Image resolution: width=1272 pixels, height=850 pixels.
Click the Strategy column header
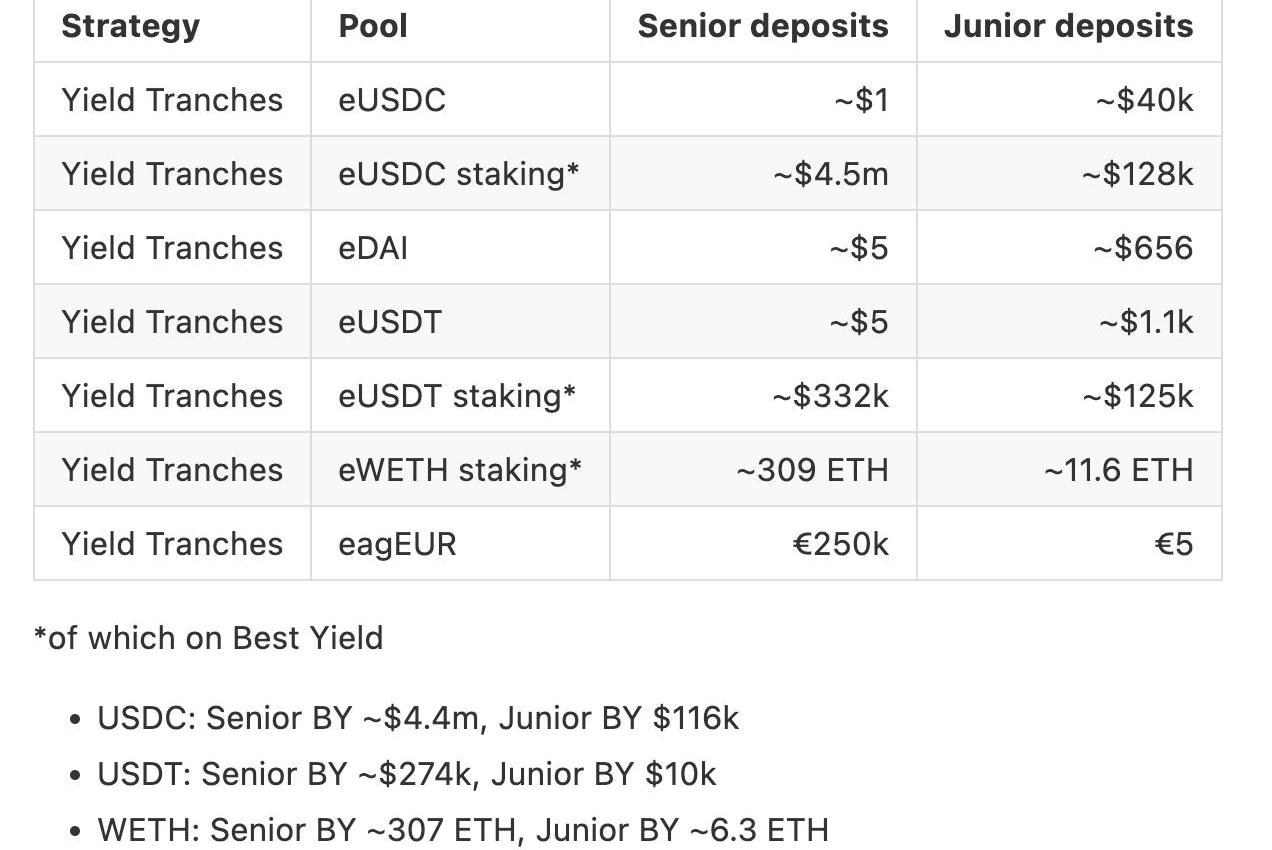pos(131,26)
